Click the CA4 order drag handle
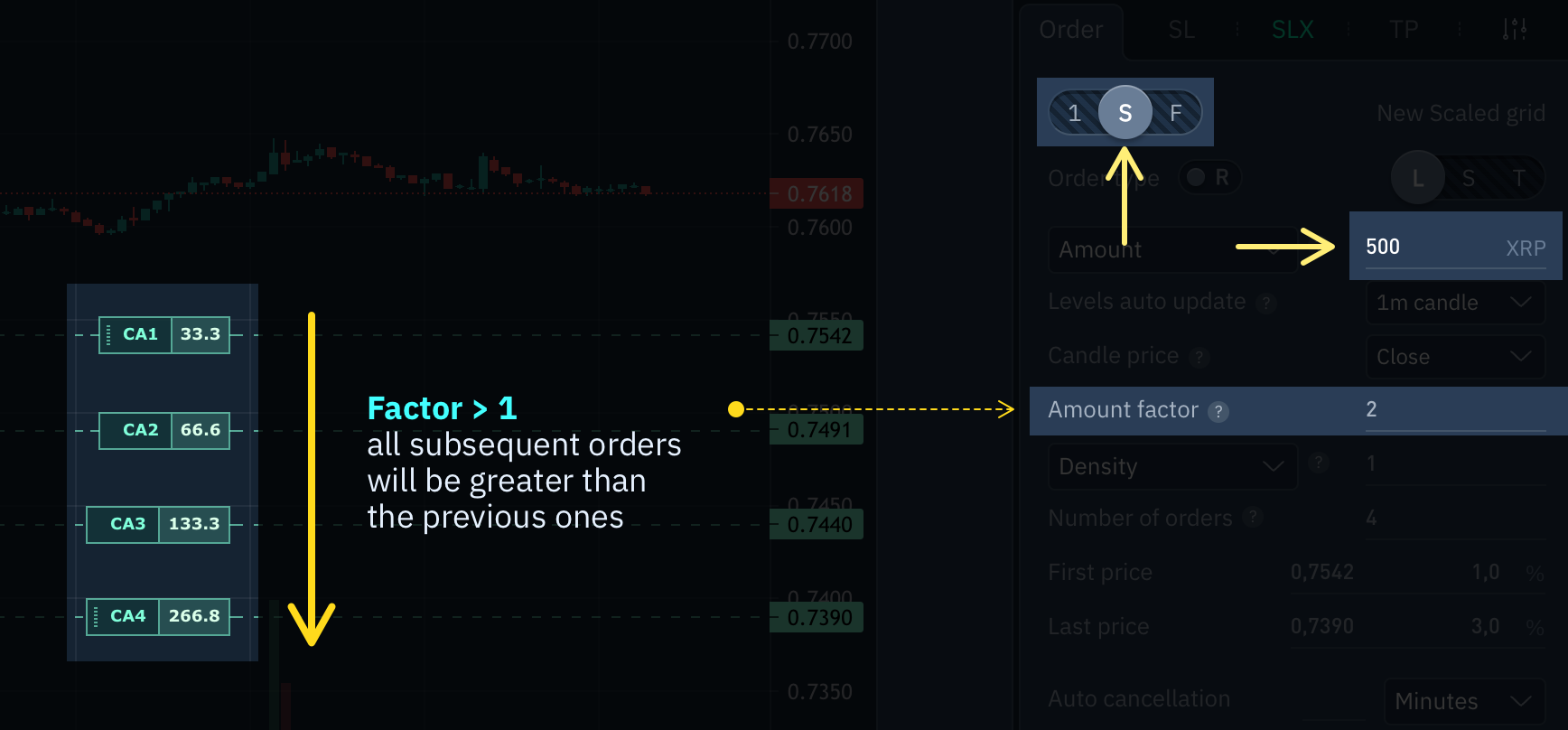 coord(96,616)
